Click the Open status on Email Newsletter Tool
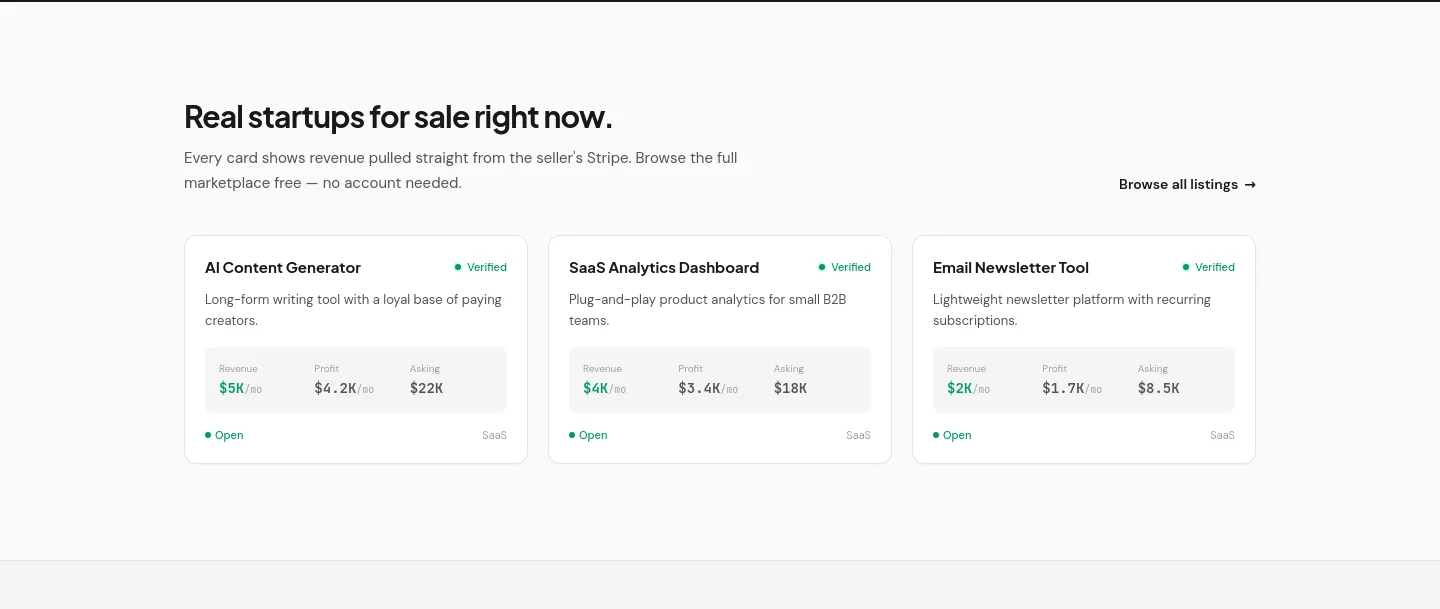The width and height of the screenshot is (1440, 609). (x=952, y=435)
